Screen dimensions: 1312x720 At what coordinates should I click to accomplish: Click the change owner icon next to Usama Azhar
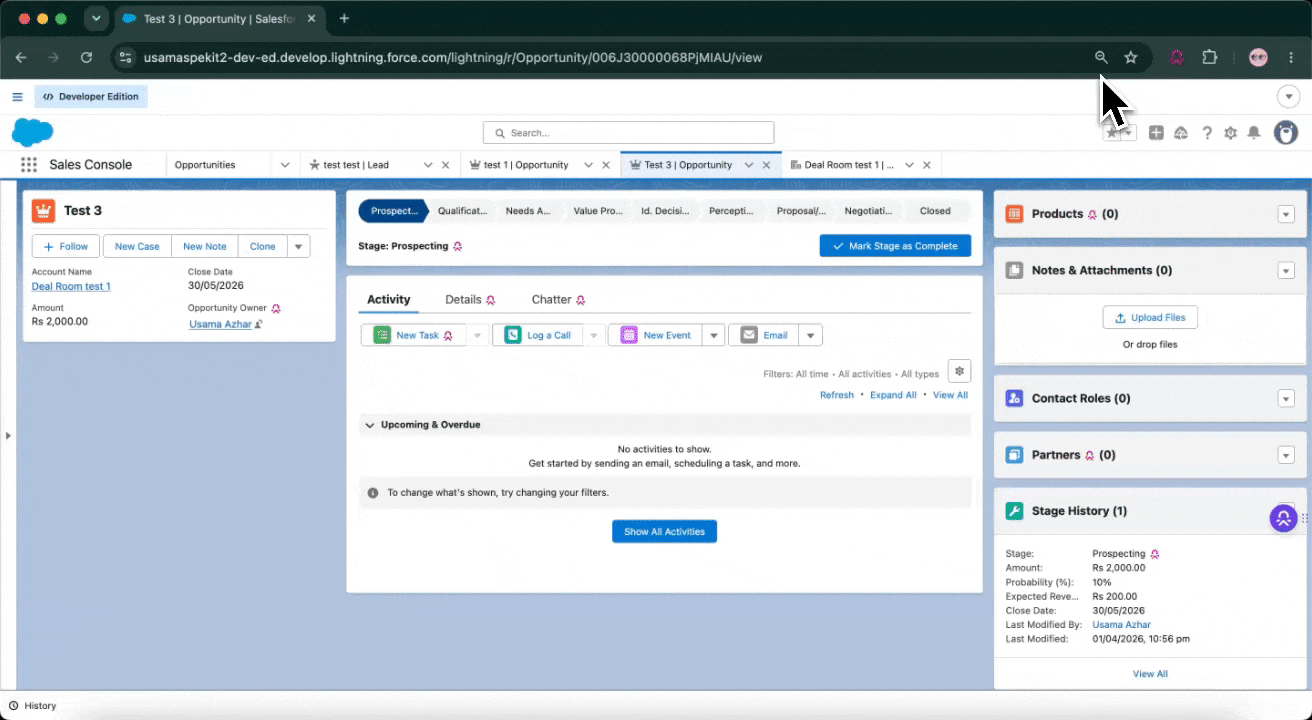[259, 324]
